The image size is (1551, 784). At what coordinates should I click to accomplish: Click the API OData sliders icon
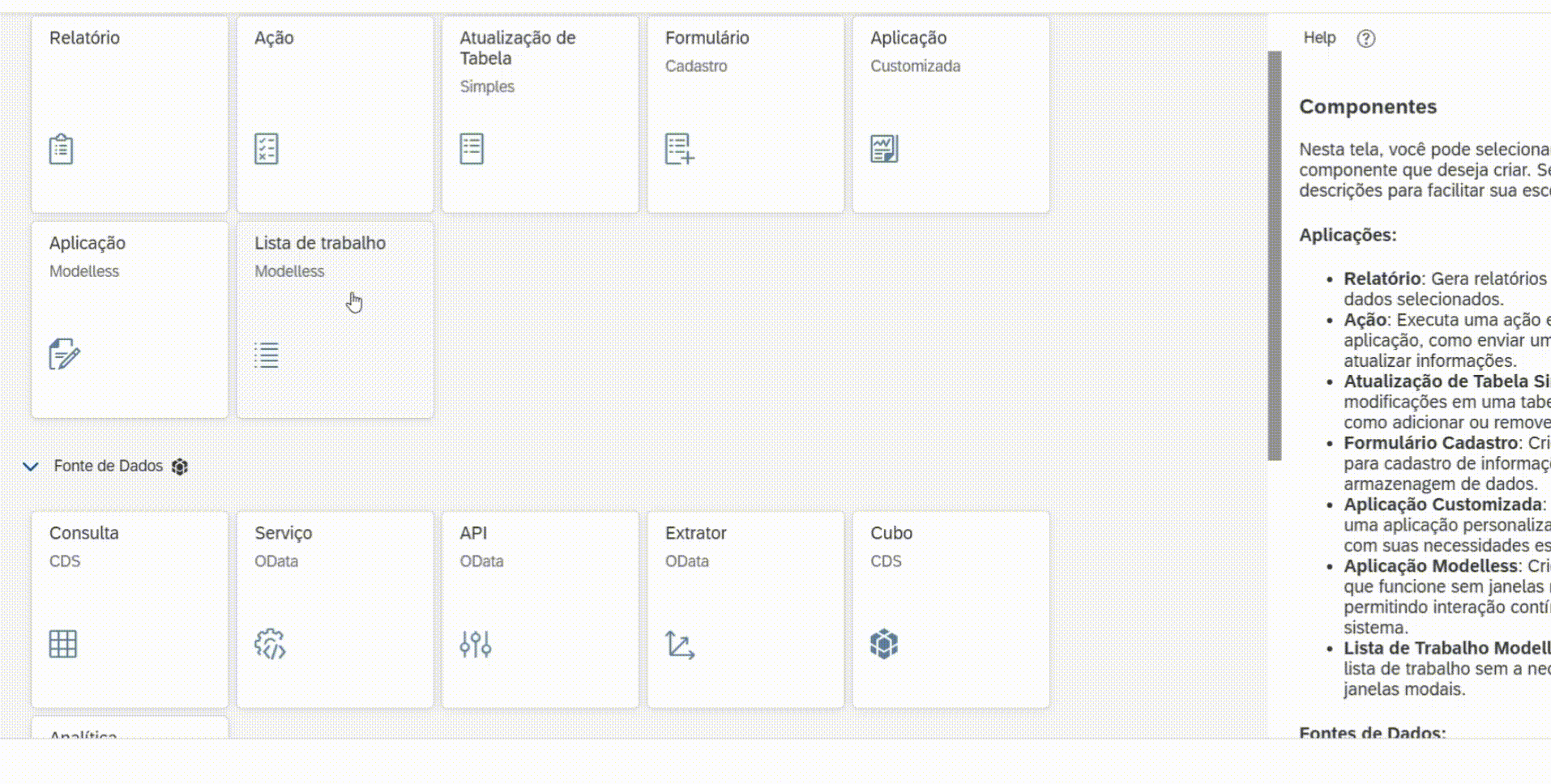[x=476, y=645]
